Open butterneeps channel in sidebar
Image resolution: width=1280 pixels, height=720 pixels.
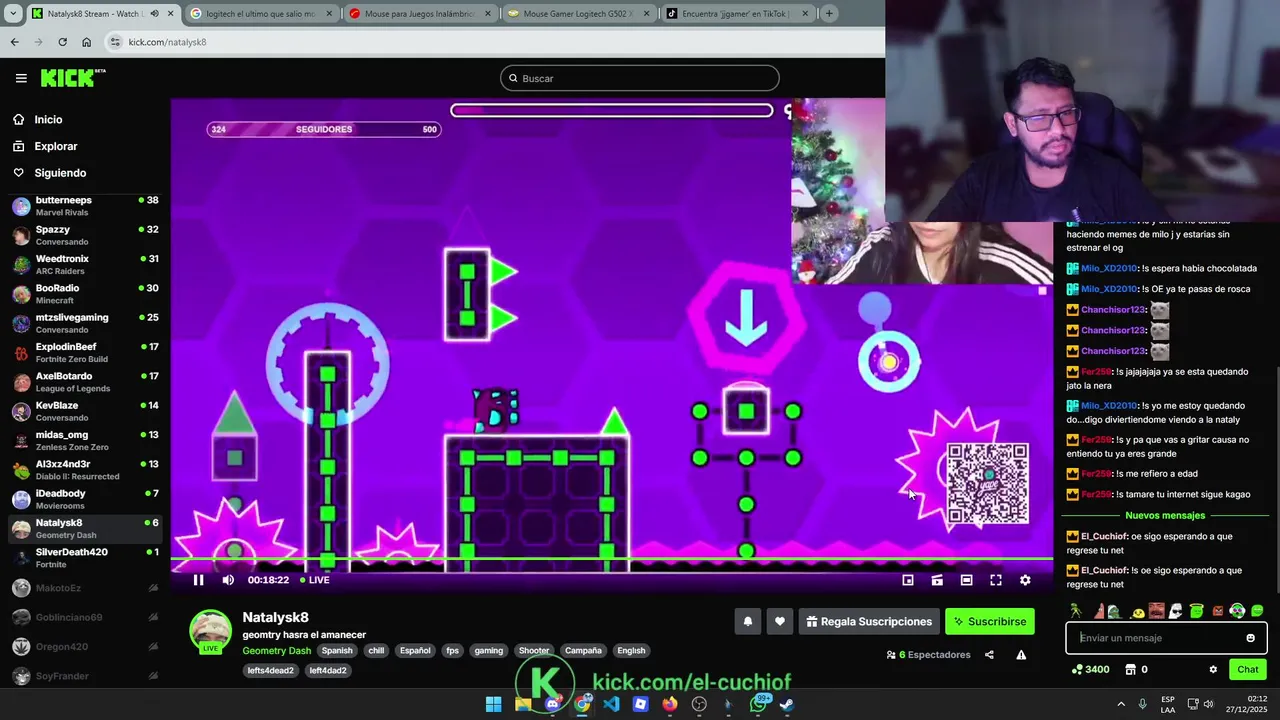click(x=85, y=206)
